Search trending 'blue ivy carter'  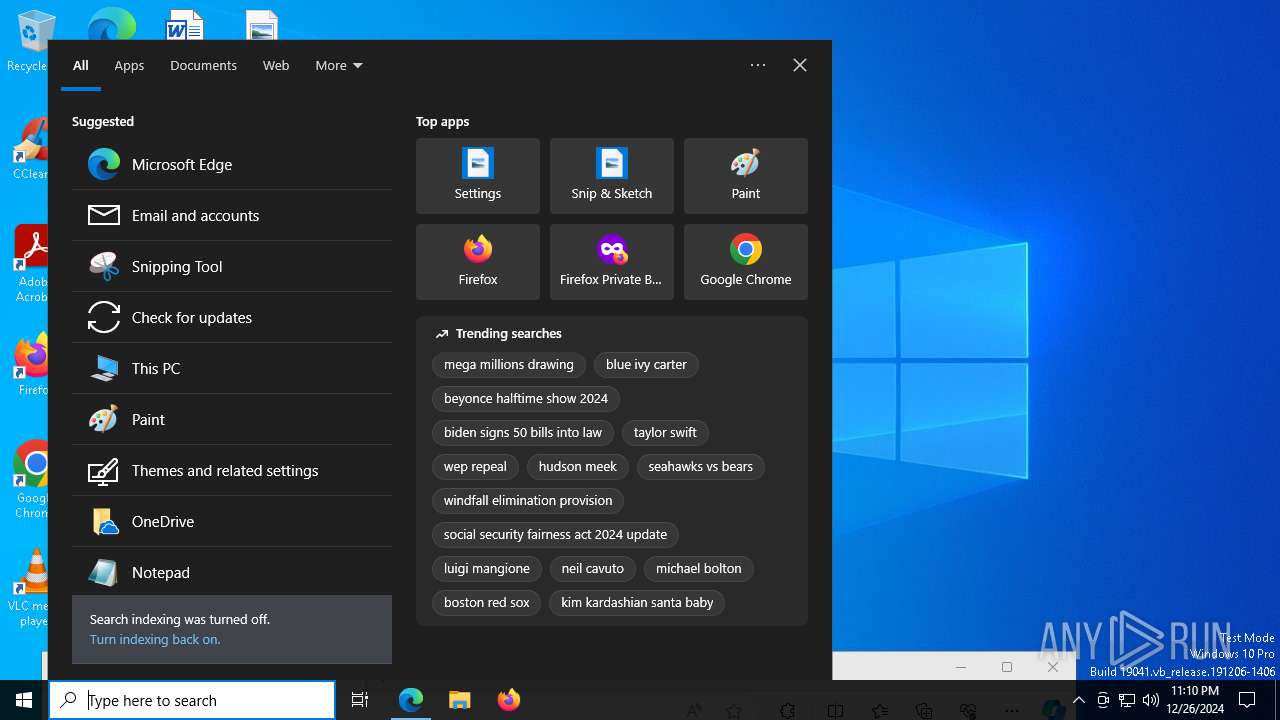[646, 365]
